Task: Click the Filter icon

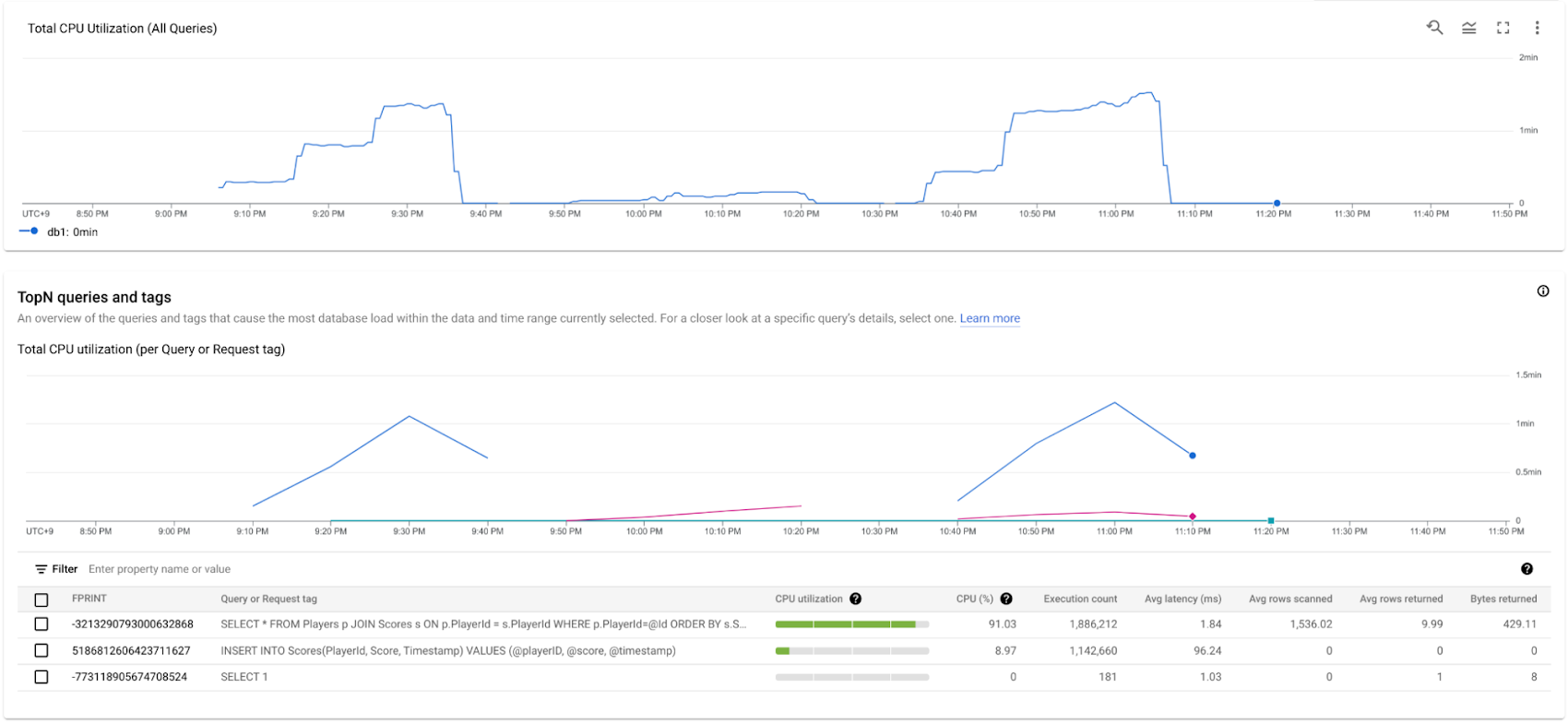Action: (42, 569)
